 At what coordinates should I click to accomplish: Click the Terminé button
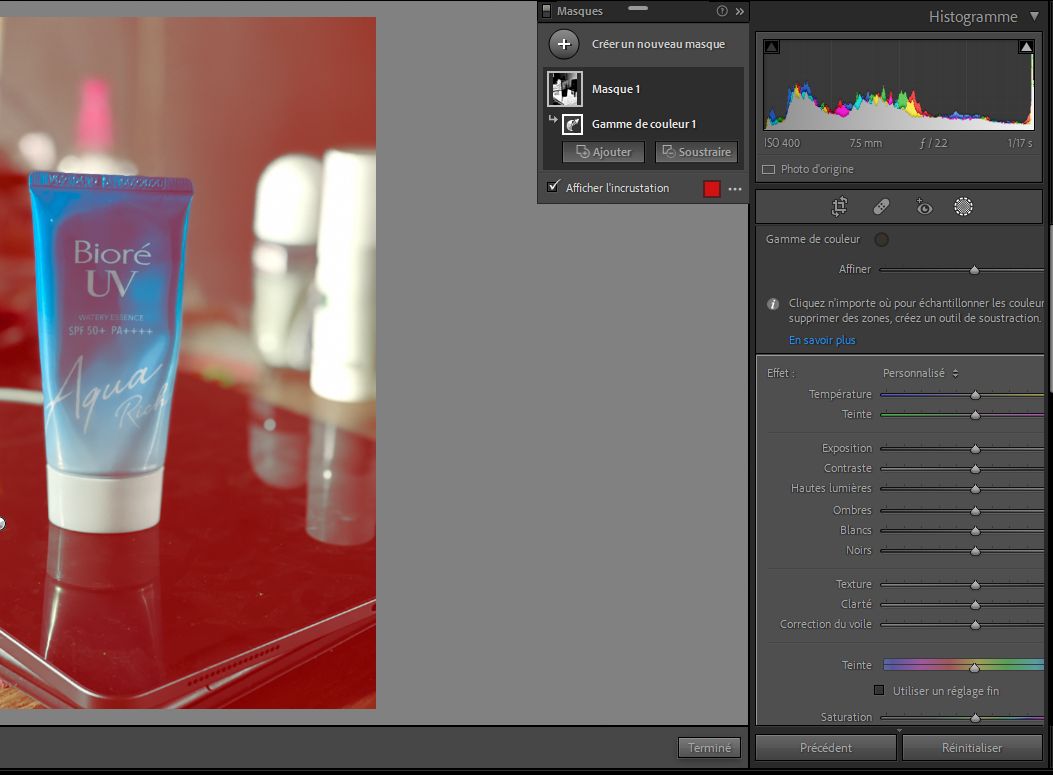tap(709, 747)
